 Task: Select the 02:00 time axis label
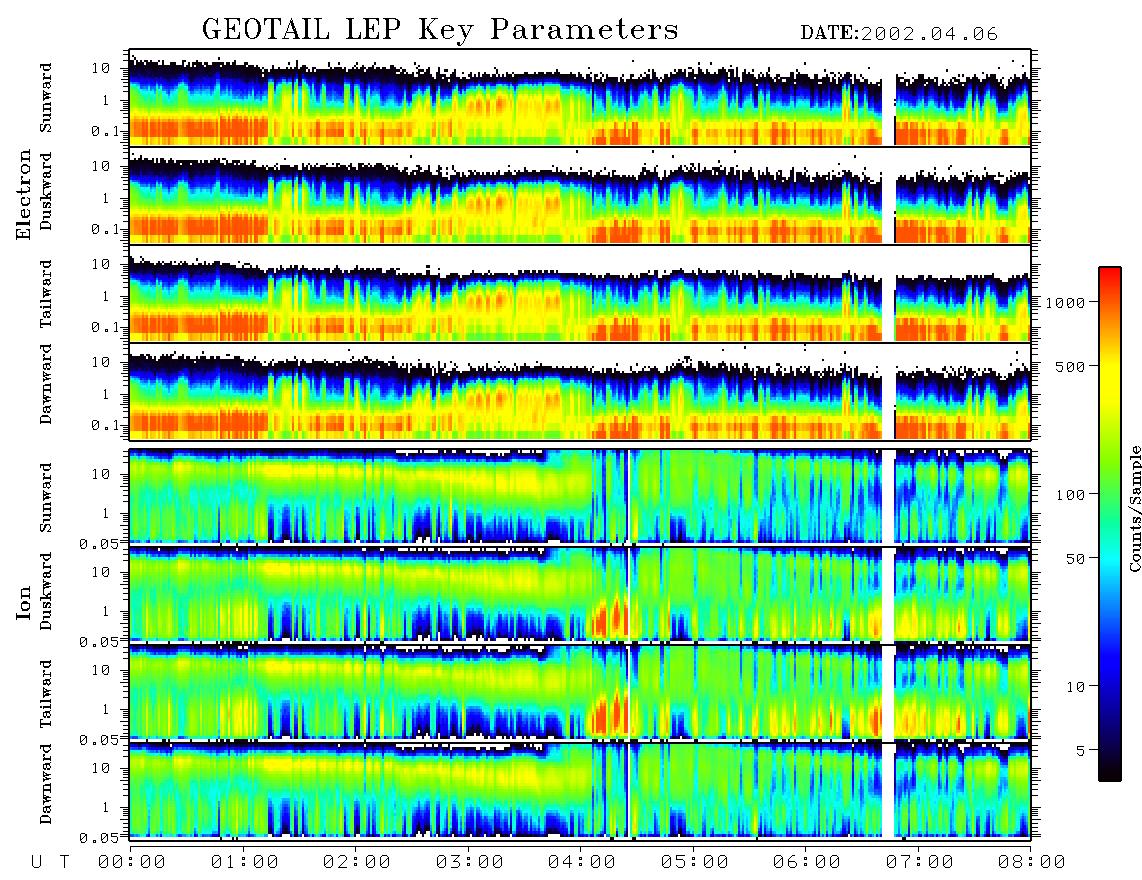coord(357,862)
